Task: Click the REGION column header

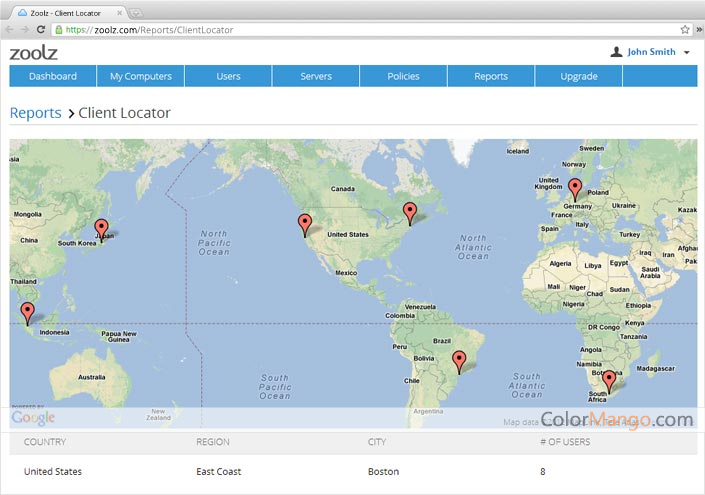Action: [x=213, y=442]
